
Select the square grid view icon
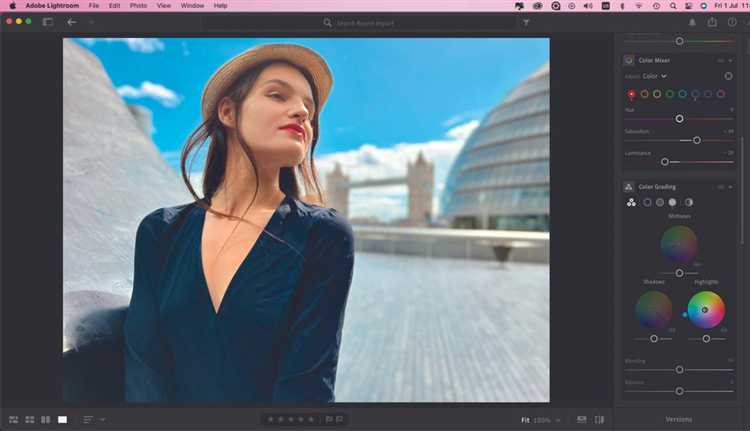click(30, 419)
